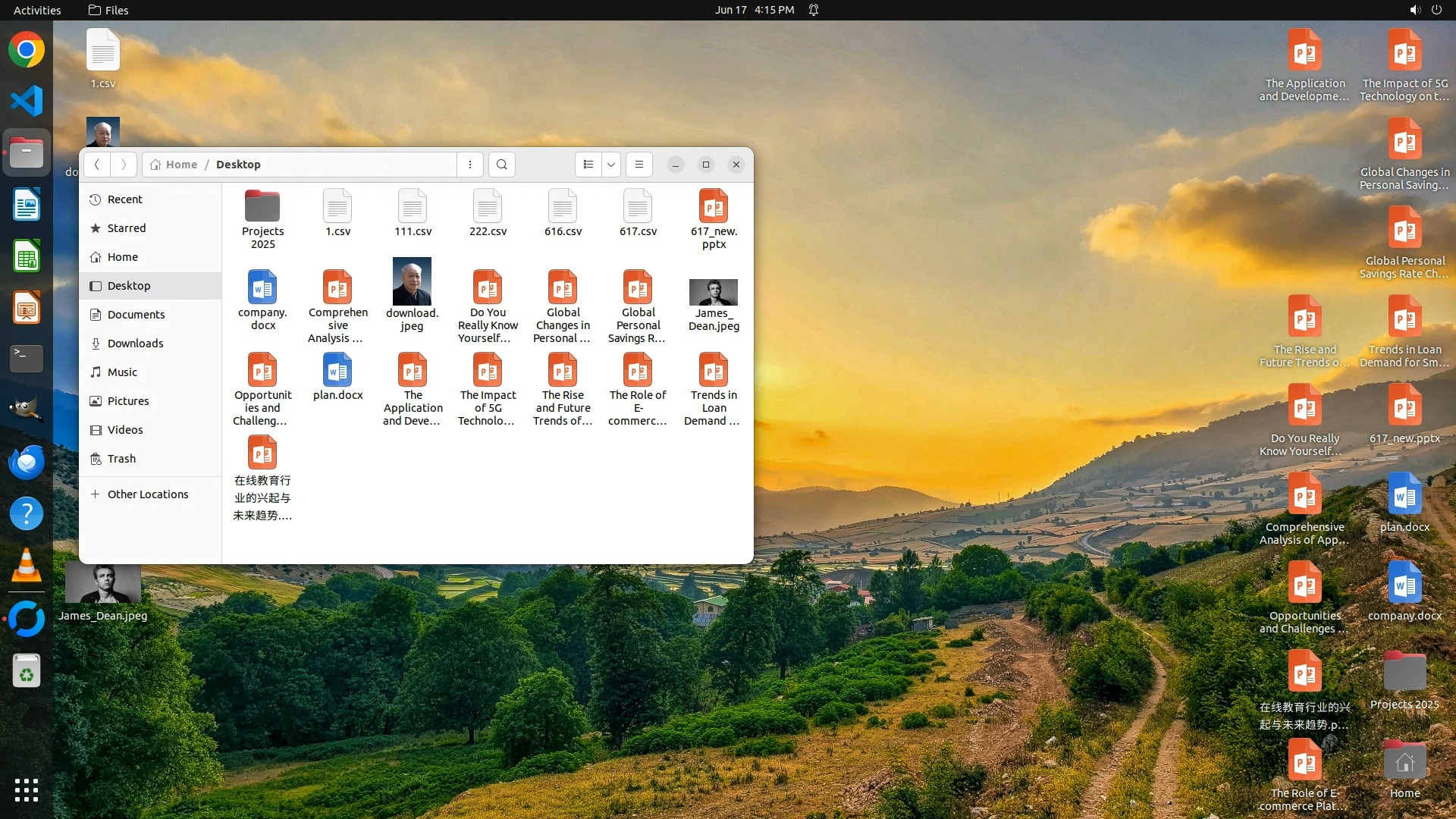Select Downloads in the sidebar
This screenshot has height=819, width=1456.
click(135, 344)
